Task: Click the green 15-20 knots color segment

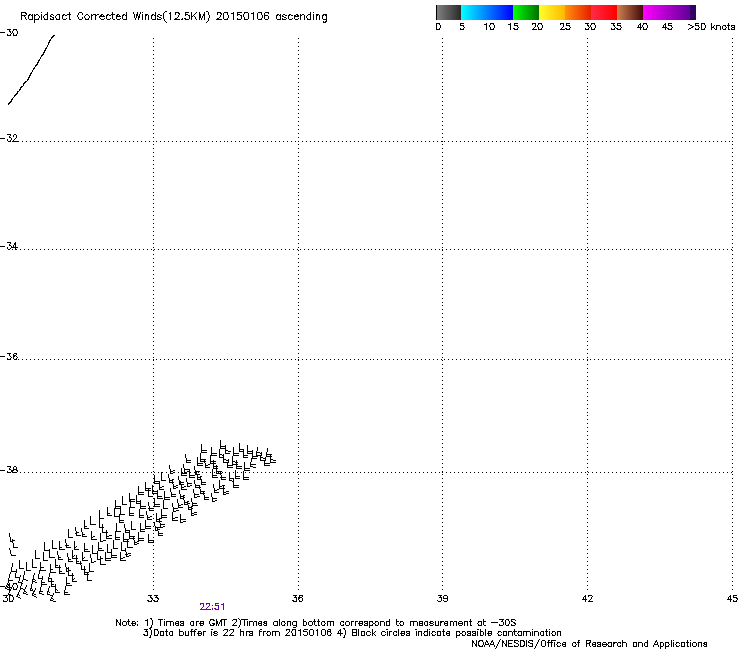Action: (x=526, y=12)
